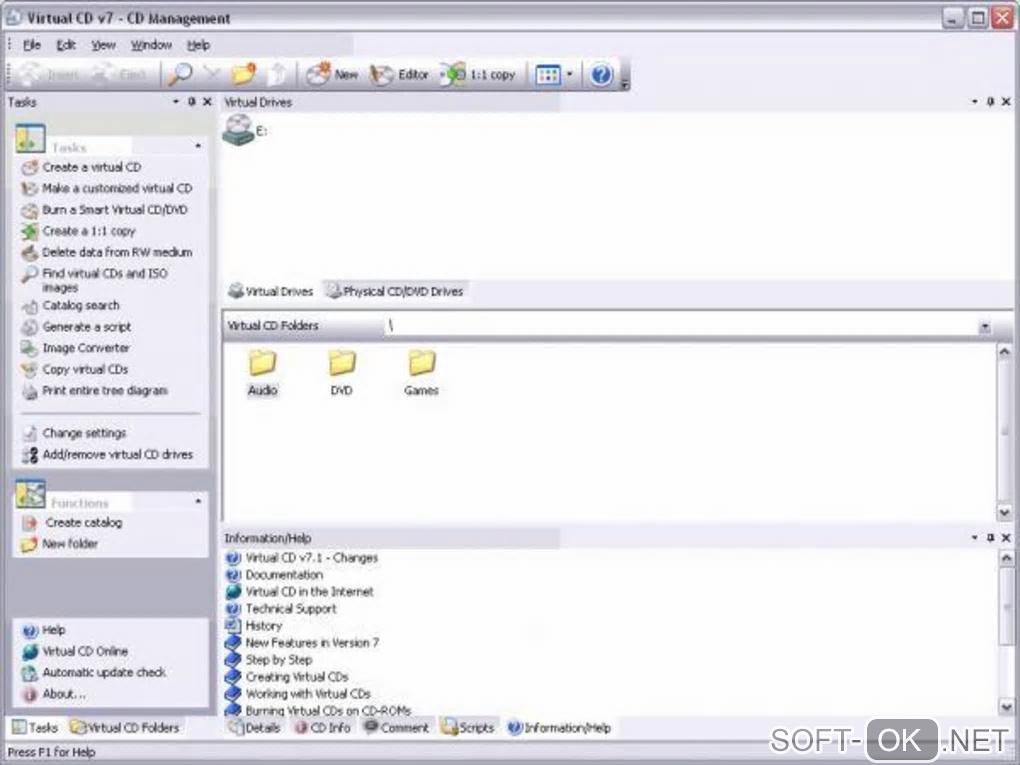This screenshot has width=1020, height=765.
Task: Click Virtual CD Online link
Action: pos(75,651)
